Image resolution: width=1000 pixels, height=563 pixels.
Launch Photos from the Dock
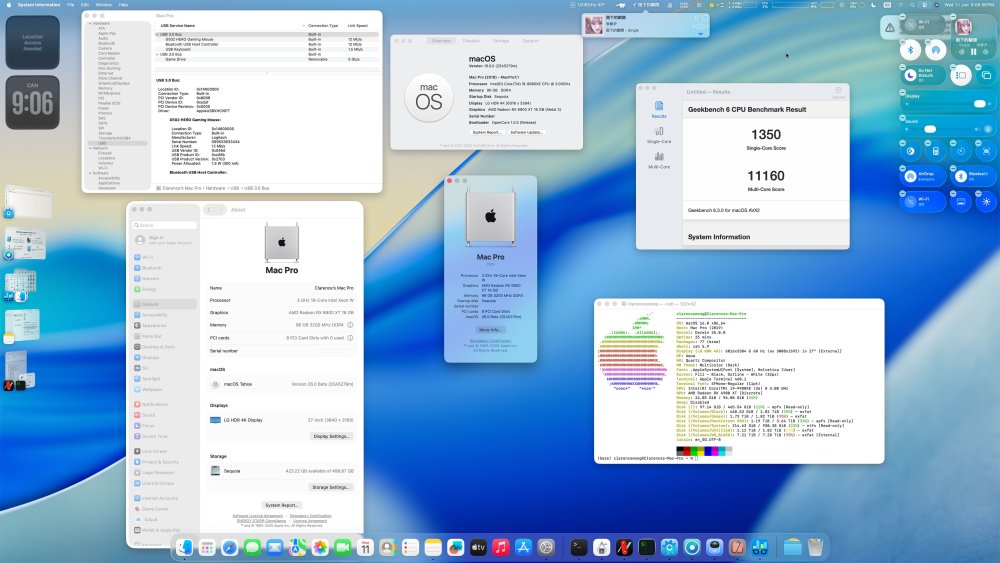(x=320, y=547)
